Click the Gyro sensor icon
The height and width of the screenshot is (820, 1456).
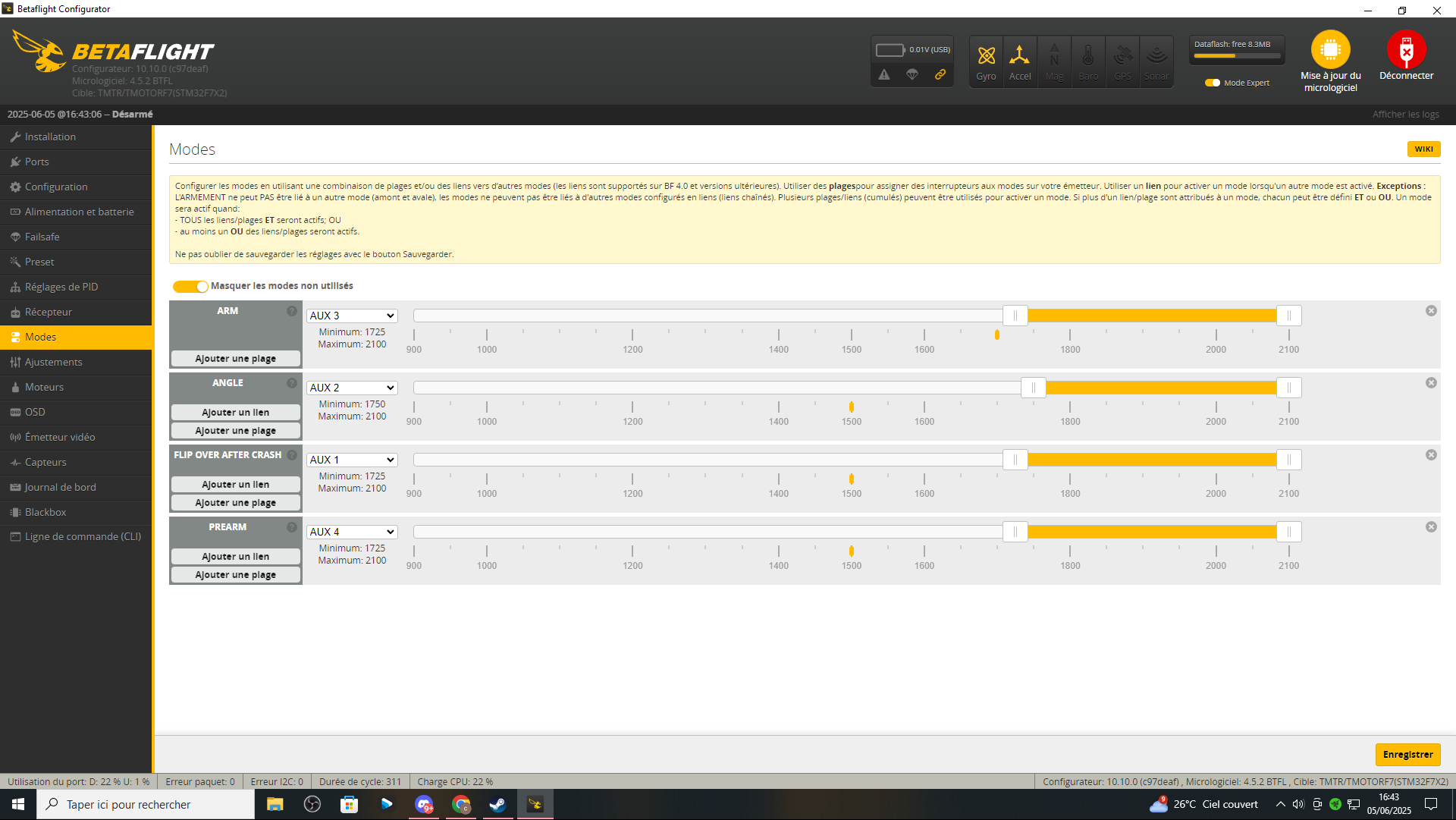click(986, 61)
